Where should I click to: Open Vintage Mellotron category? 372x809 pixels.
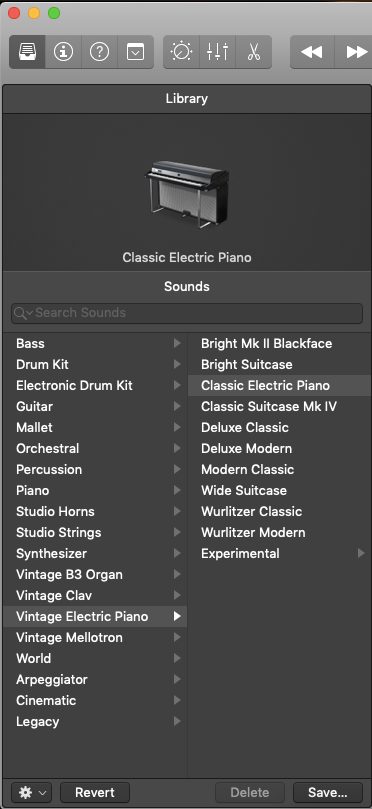point(95,637)
